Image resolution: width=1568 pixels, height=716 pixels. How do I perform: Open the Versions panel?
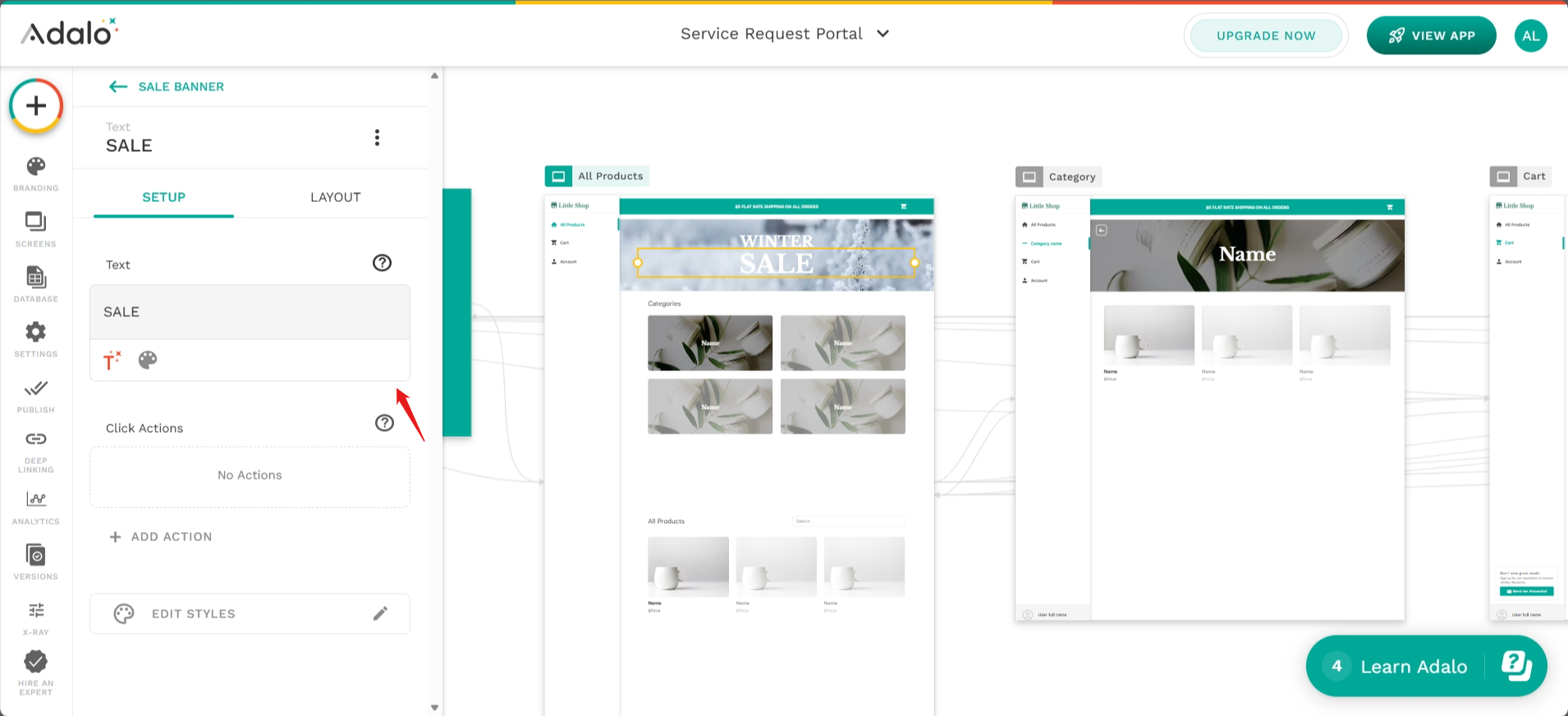point(36,562)
